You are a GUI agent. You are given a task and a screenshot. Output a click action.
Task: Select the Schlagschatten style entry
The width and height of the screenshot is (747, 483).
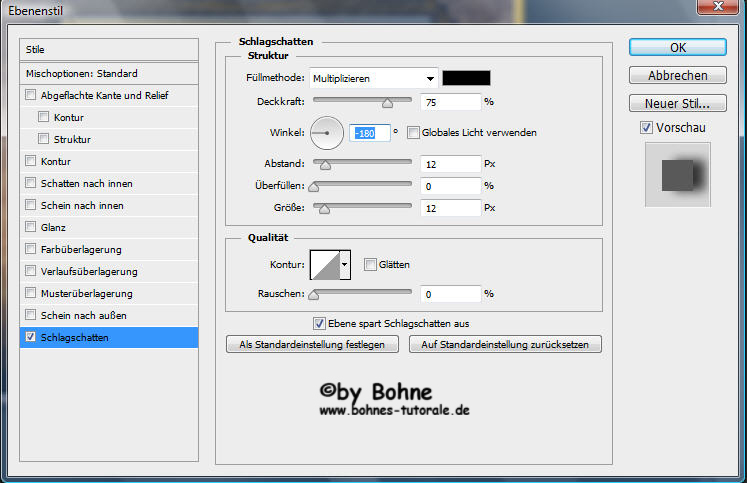click(76, 338)
